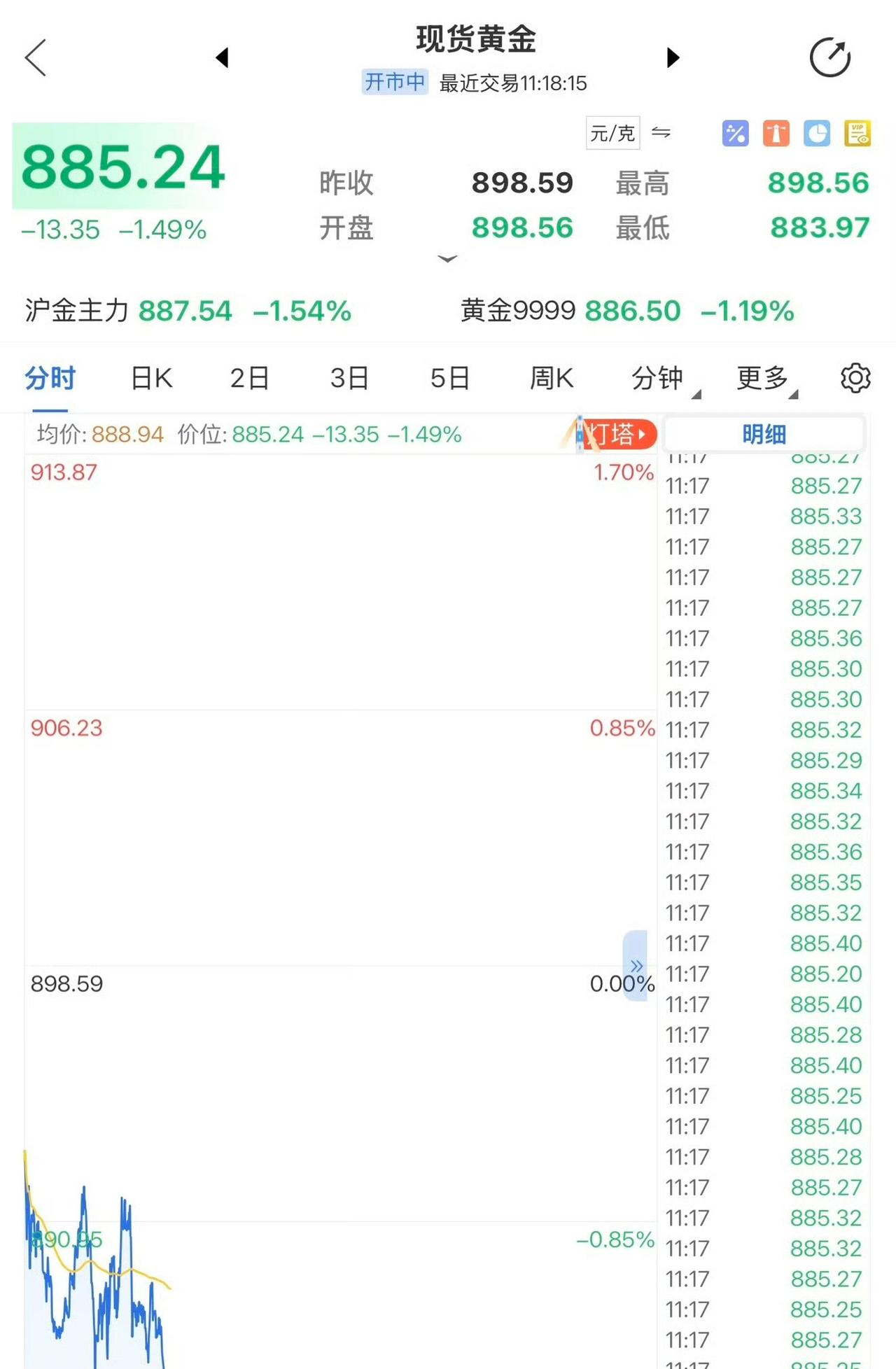Switch to the 2日 tab
This screenshot has height=1369, width=896.
250,379
